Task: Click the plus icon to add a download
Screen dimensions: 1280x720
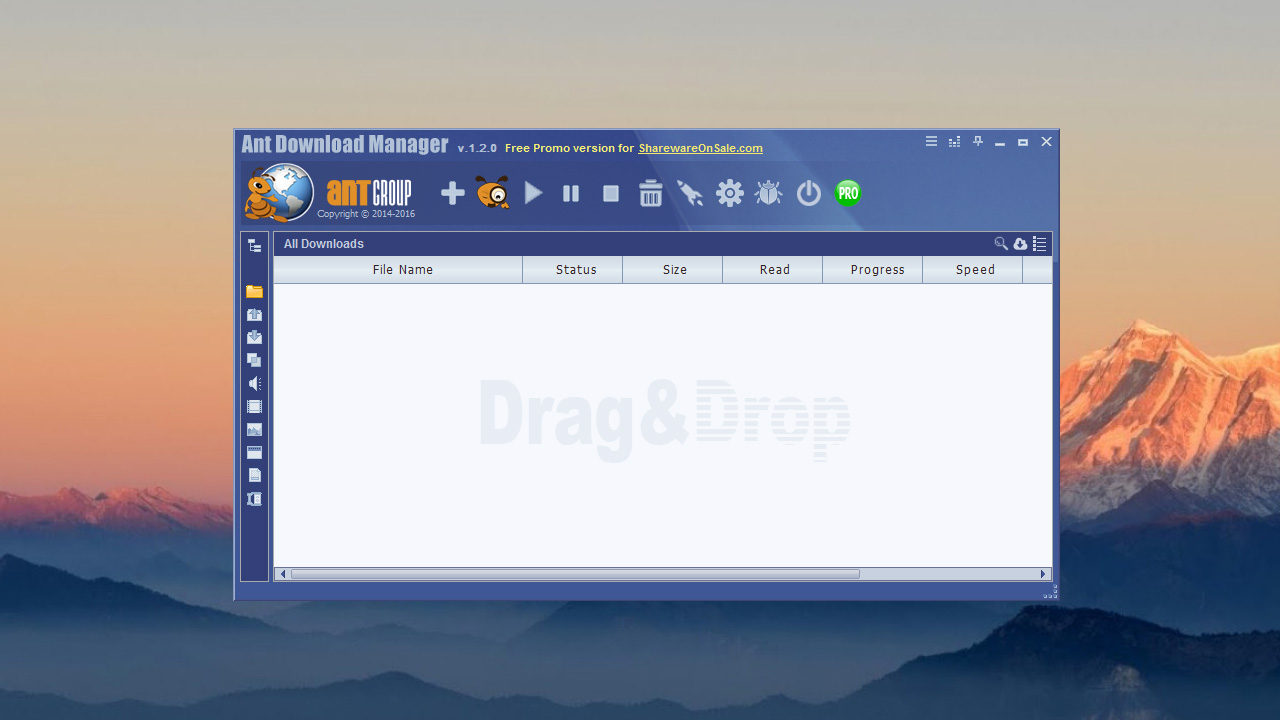Action: click(453, 194)
